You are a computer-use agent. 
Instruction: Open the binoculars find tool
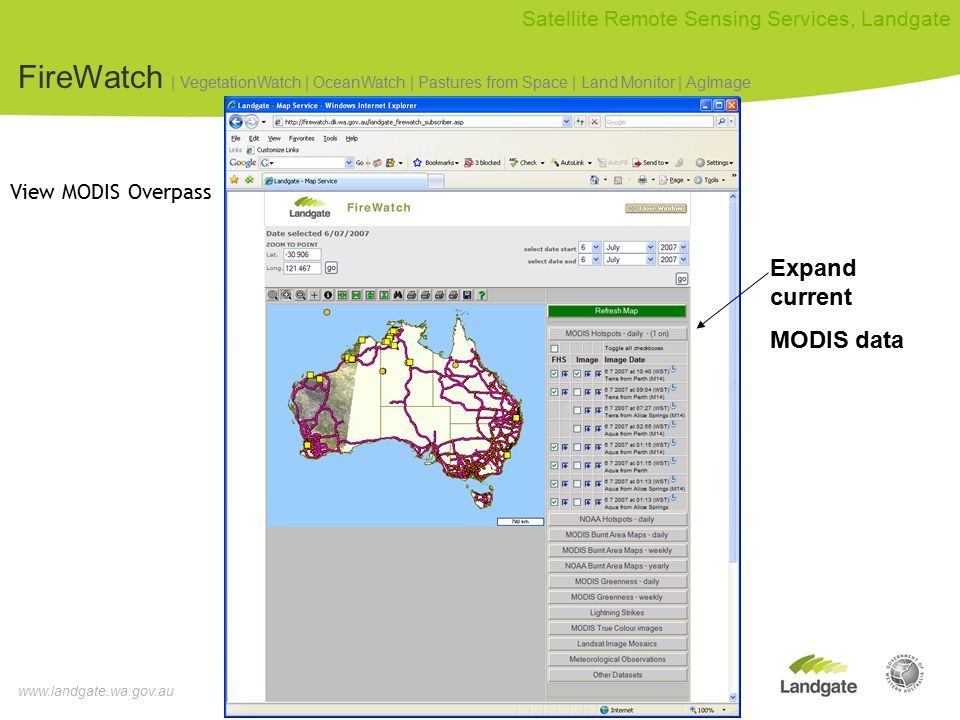click(398, 295)
